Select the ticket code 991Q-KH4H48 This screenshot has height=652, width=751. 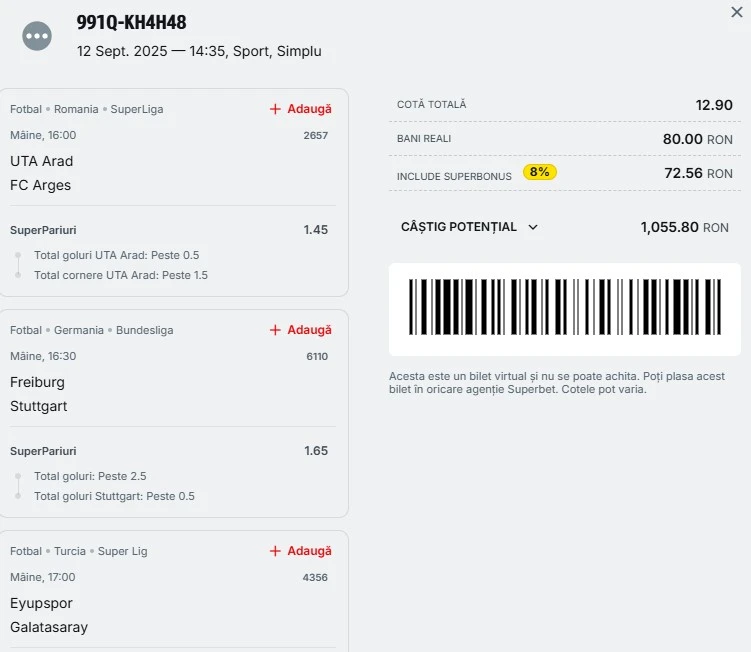(131, 22)
